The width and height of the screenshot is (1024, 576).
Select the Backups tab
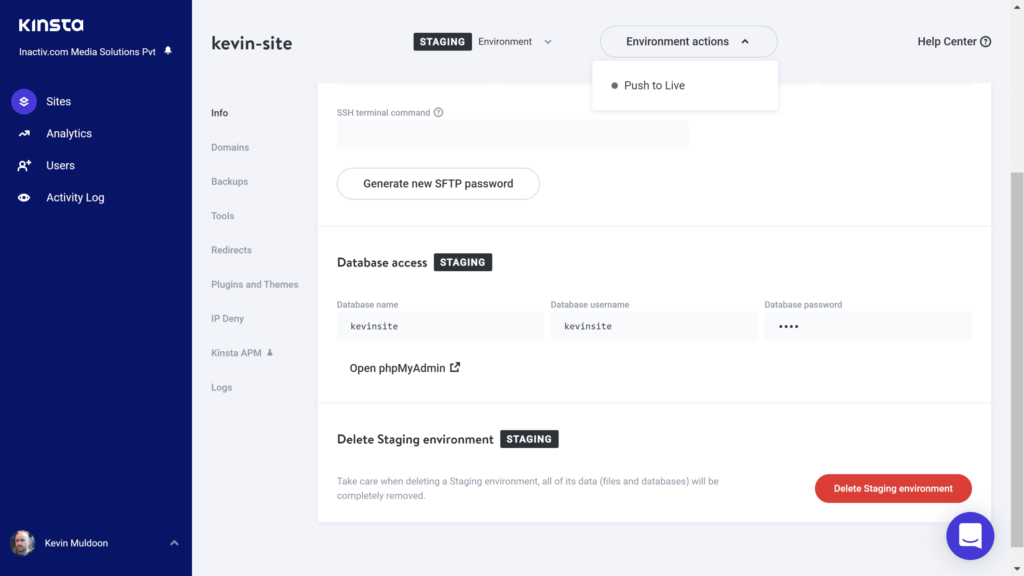tap(229, 182)
